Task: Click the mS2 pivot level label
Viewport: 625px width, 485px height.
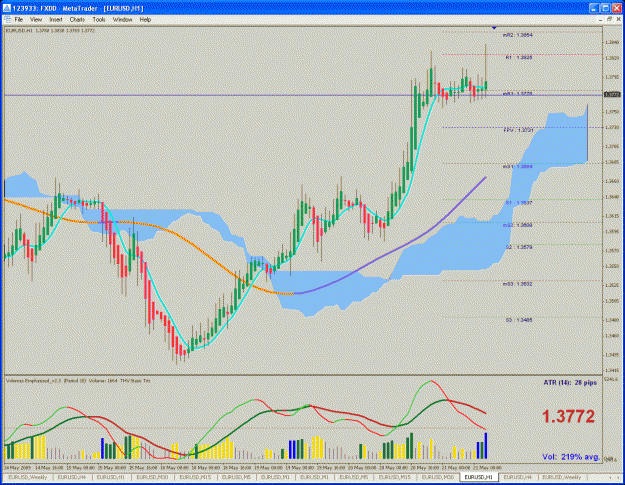Action: [x=517, y=225]
